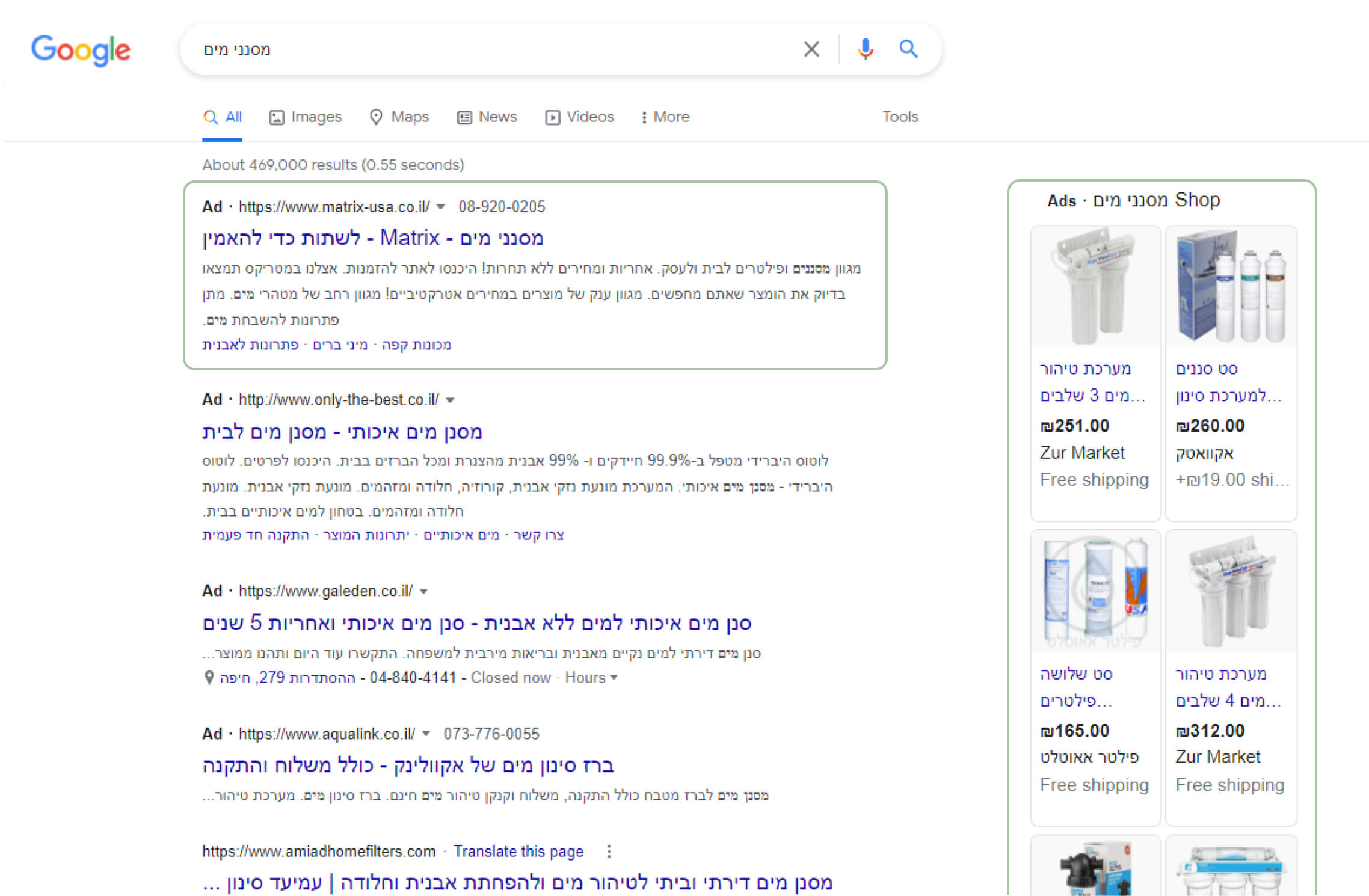Image resolution: width=1369 pixels, height=896 pixels.
Task: Expand dropdown arrow beside matrix-usa.co.il URL
Action: (x=441, y=207)
